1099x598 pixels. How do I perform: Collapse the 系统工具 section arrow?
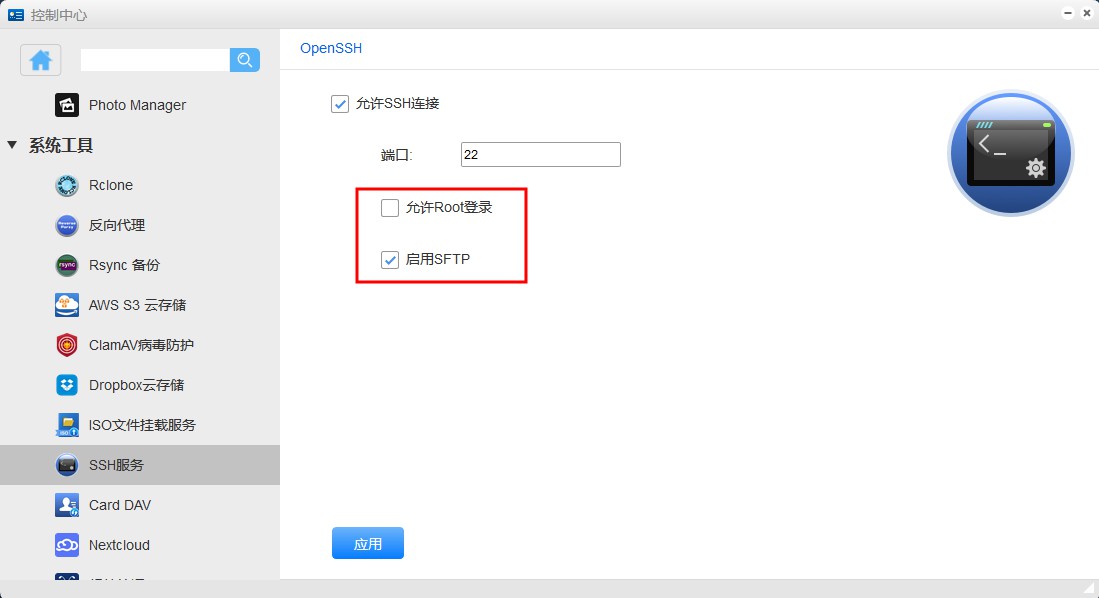(x=12, y=145)
